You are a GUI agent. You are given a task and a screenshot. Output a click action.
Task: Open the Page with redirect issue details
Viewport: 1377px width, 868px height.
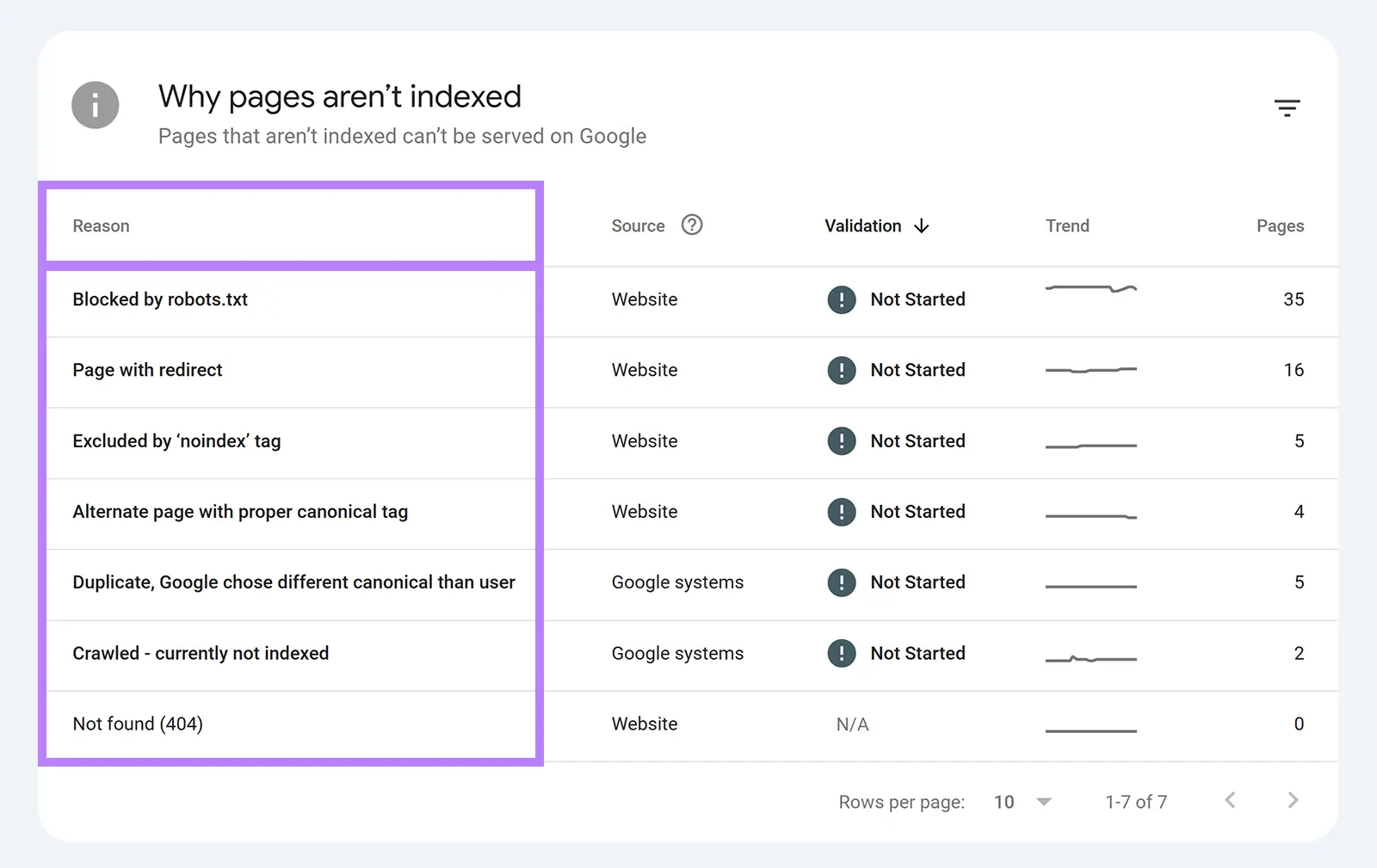tap(147, 370)
